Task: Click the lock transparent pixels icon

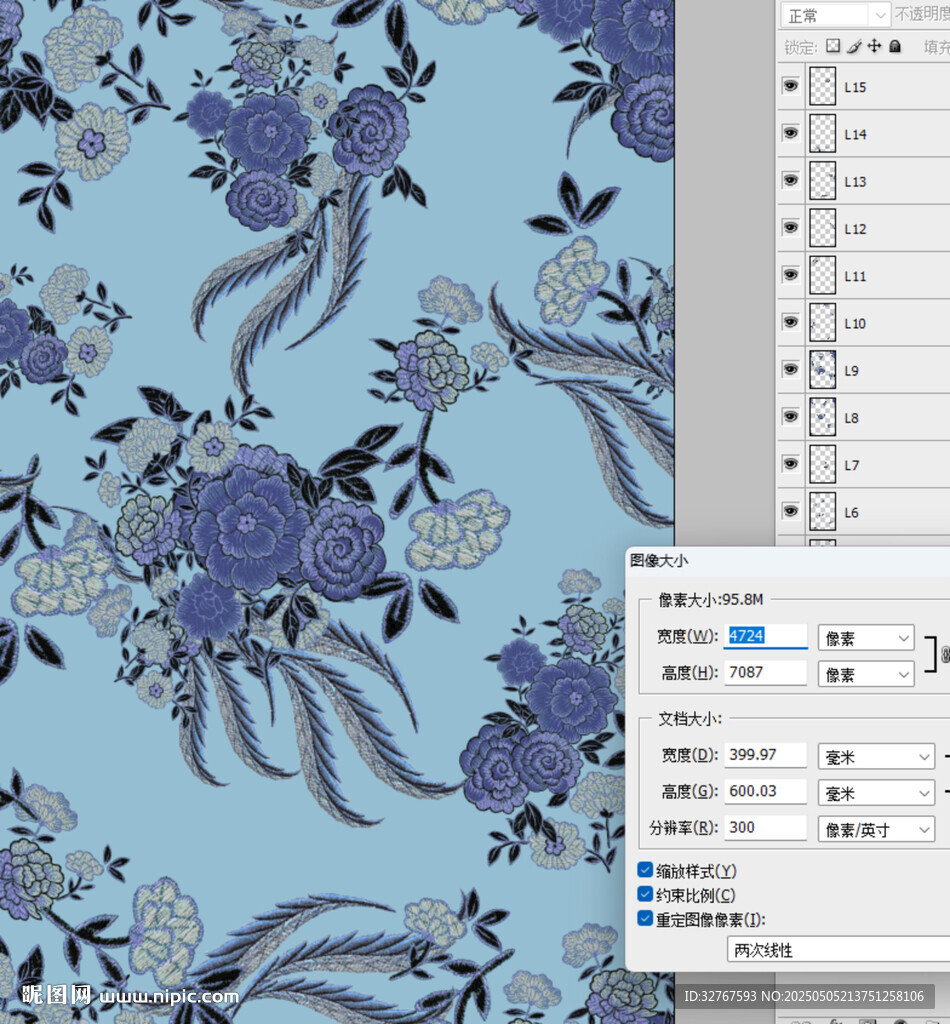Action: [x=833, y=46]
